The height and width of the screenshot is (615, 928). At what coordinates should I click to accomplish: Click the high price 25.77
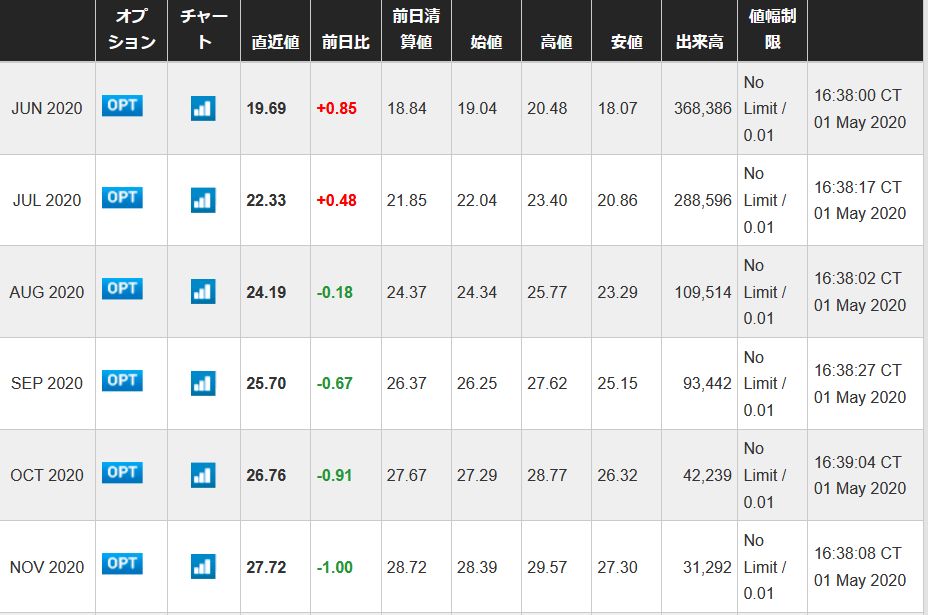point(547,292)
